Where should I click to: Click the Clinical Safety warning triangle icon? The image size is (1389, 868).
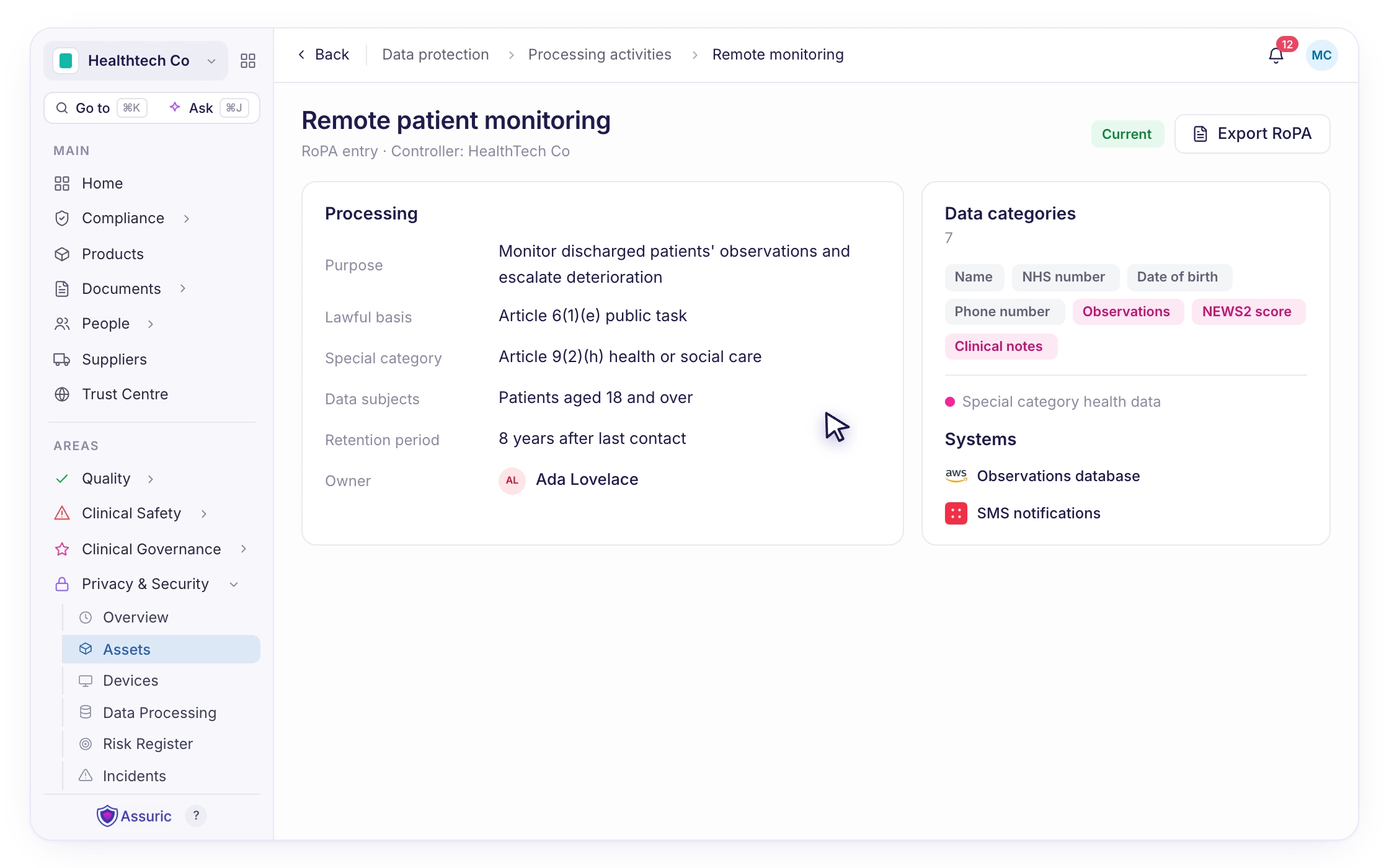coord(62,513)
